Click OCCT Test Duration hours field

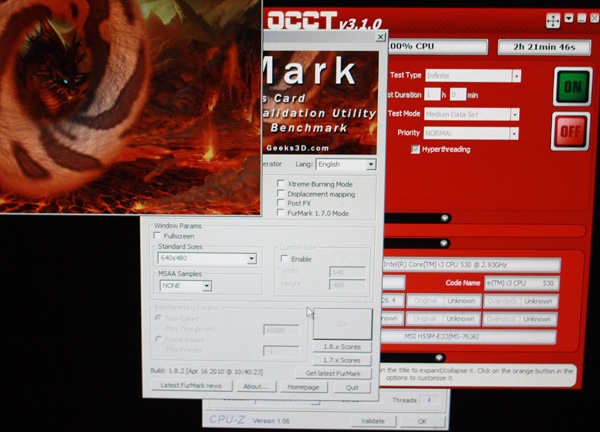[x=432, y=95]
